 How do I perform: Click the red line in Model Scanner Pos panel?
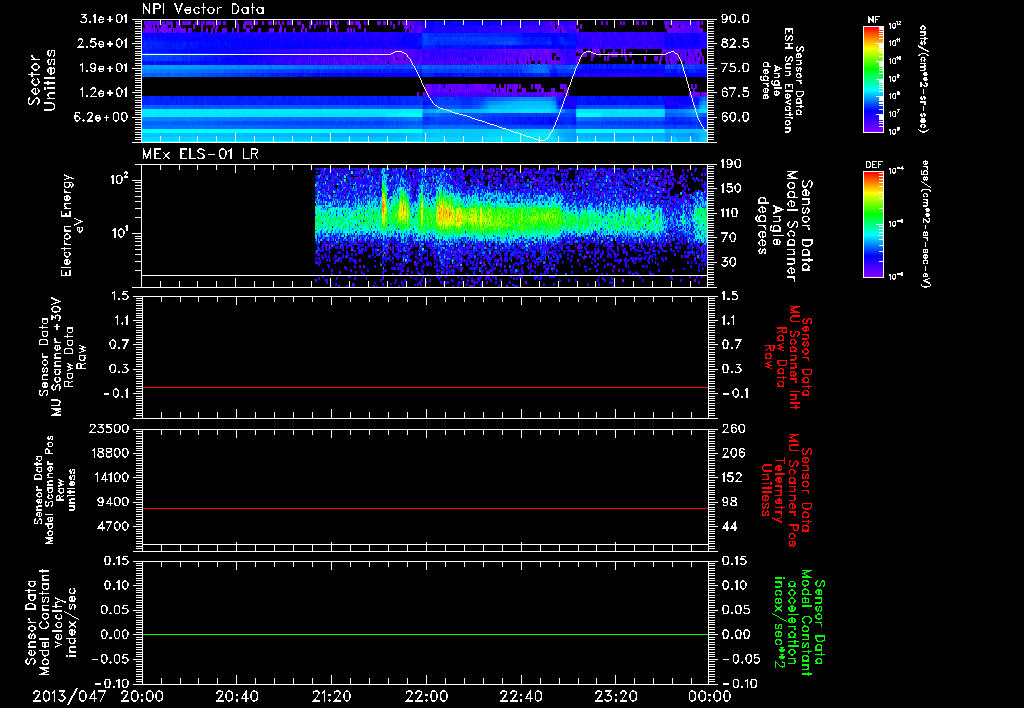(x=424, y=508)
